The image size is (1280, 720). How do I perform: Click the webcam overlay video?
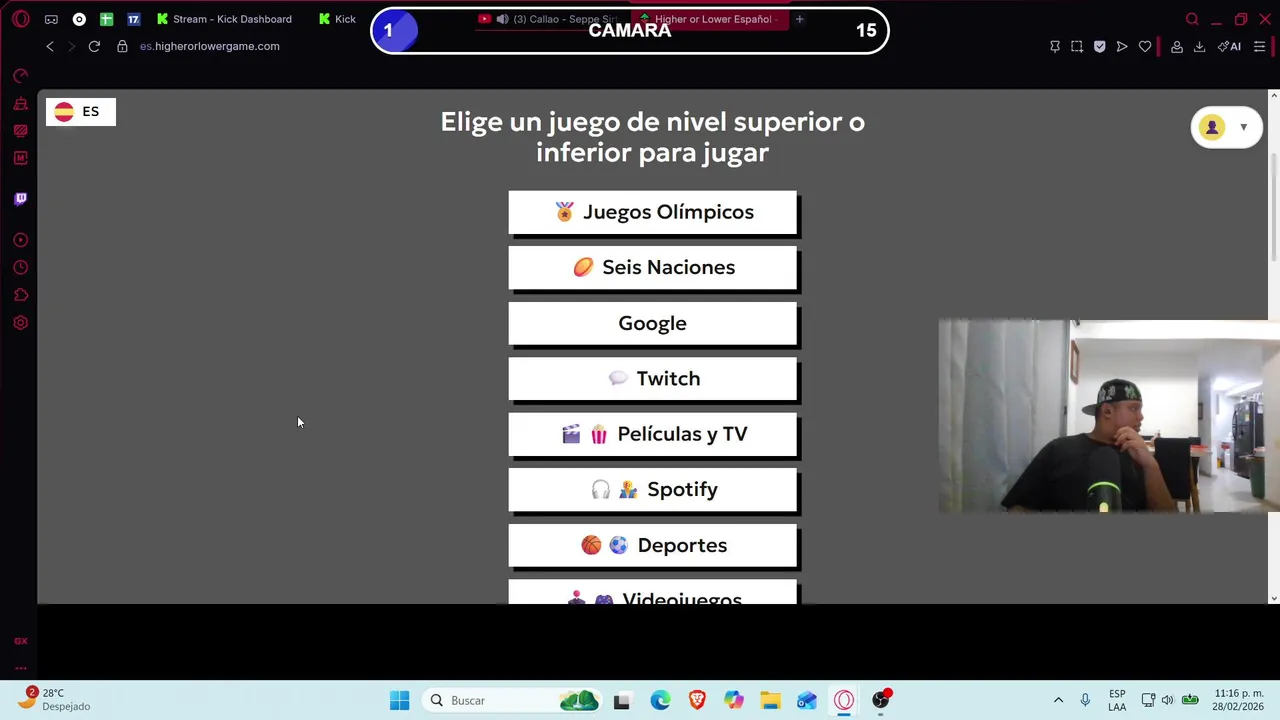pyautogui.click(x=1108, y=416)
